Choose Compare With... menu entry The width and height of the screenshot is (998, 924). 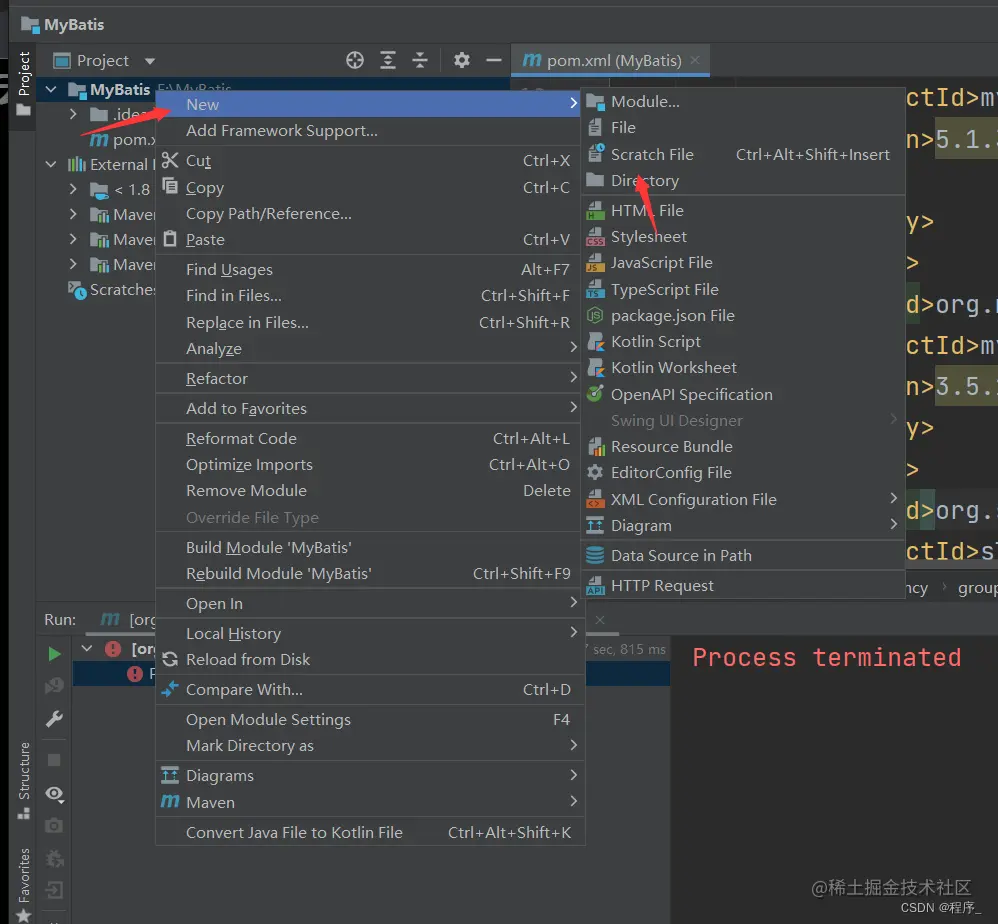pyautogui.click(x=369, y=689)
